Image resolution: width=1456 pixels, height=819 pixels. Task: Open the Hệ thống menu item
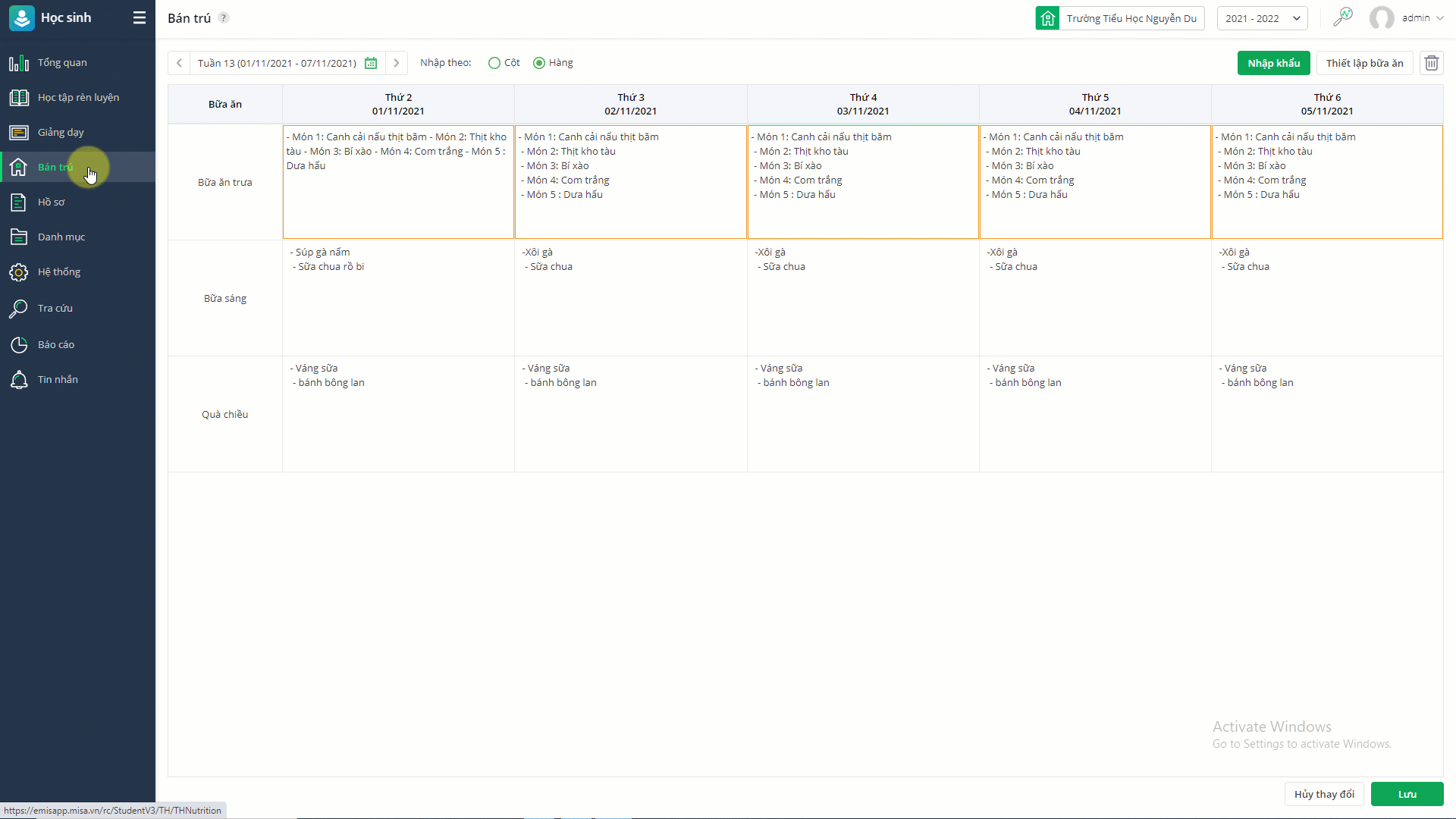[59, 271]
